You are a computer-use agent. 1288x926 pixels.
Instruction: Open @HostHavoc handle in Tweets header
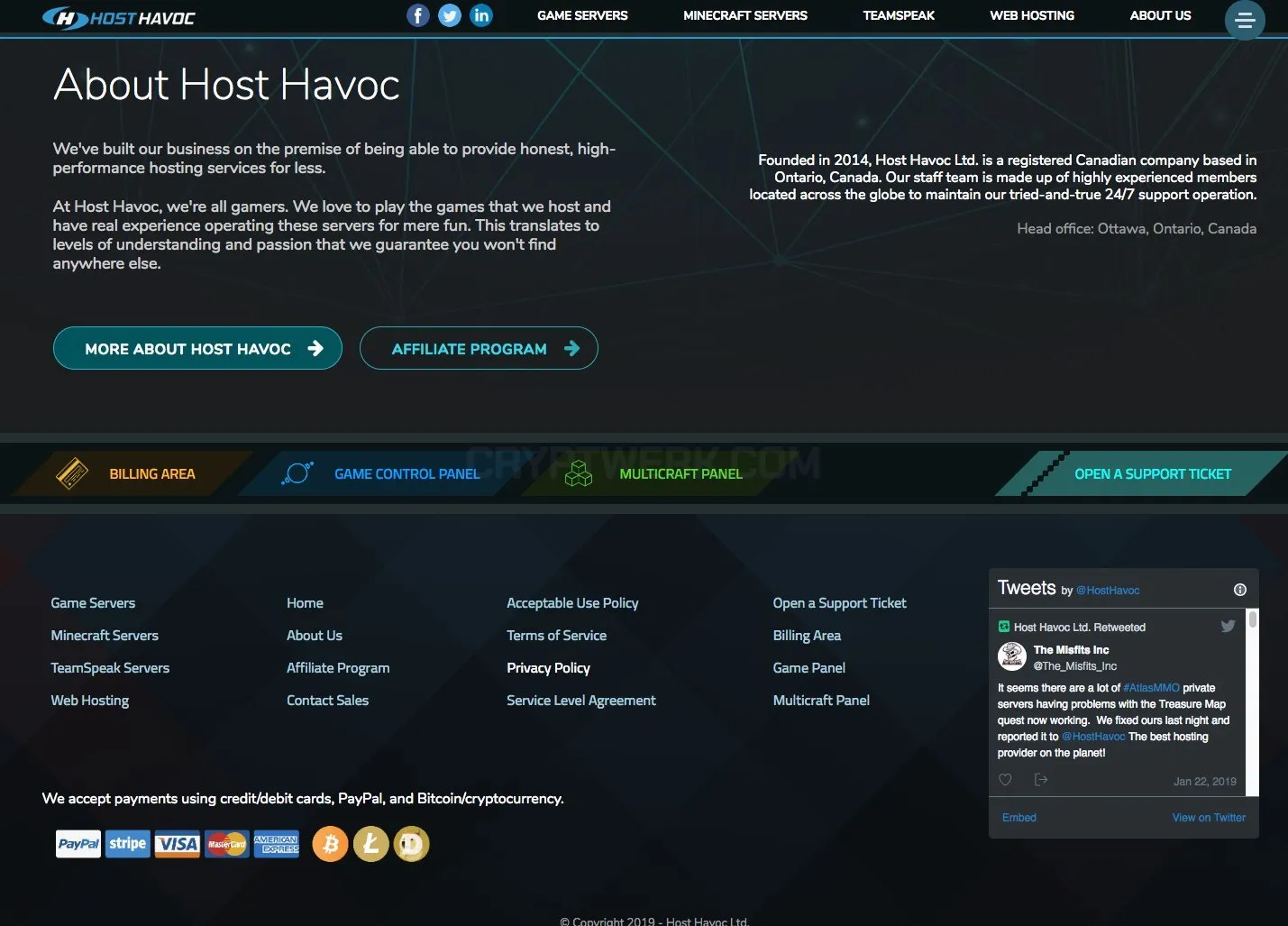pos(1108,591)
